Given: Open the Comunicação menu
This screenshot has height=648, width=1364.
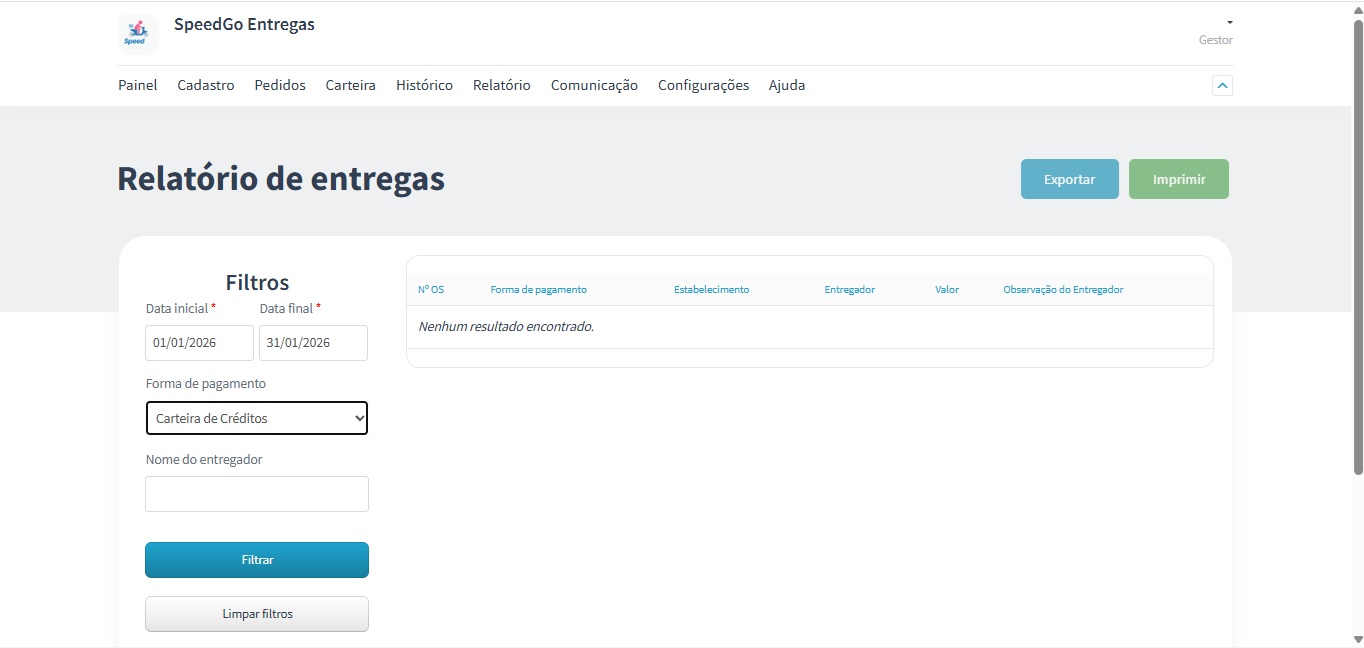Looking at the screenshot, I should click(594, 86).
